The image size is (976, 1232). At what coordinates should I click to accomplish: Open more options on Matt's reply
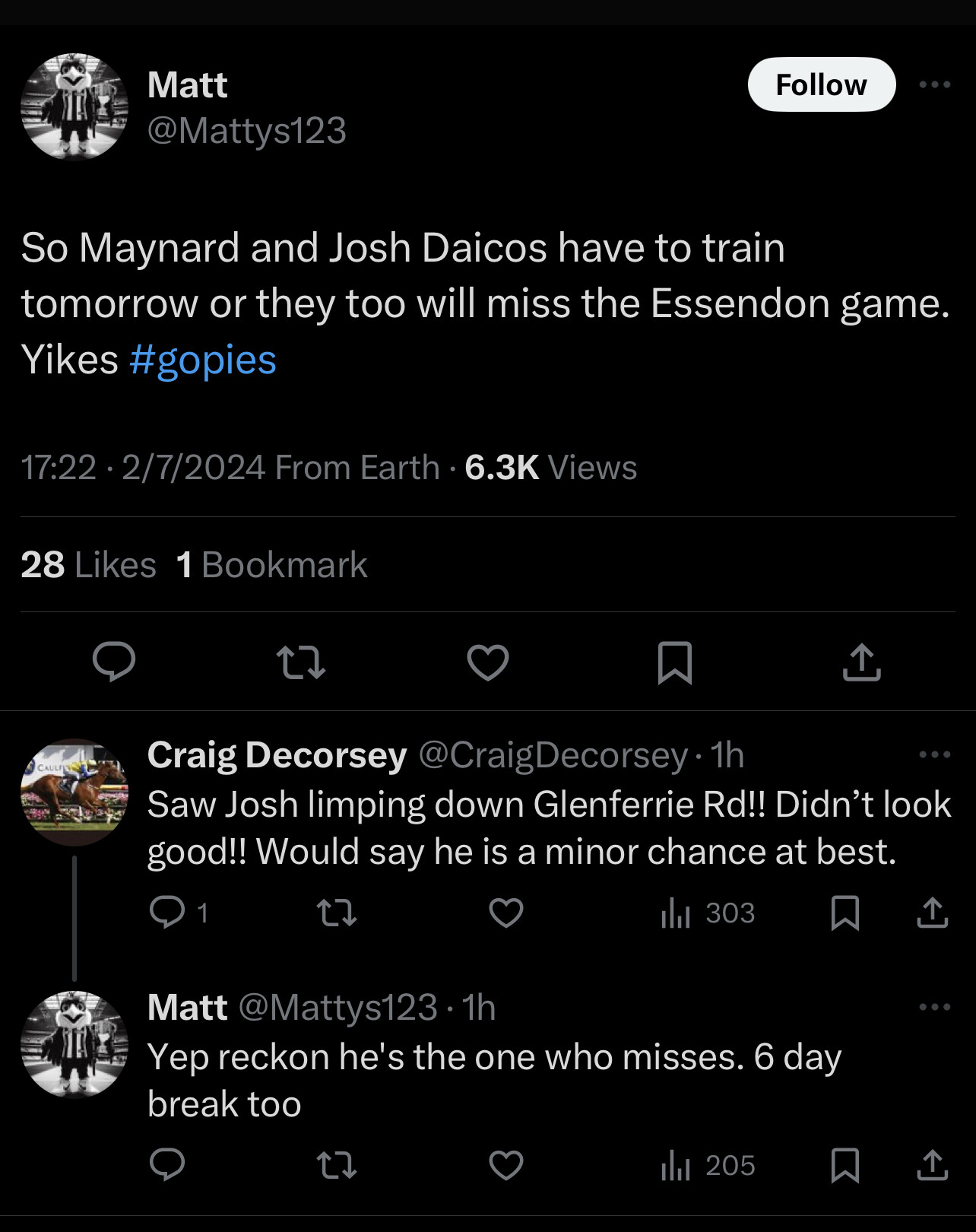click(934, 1007)
